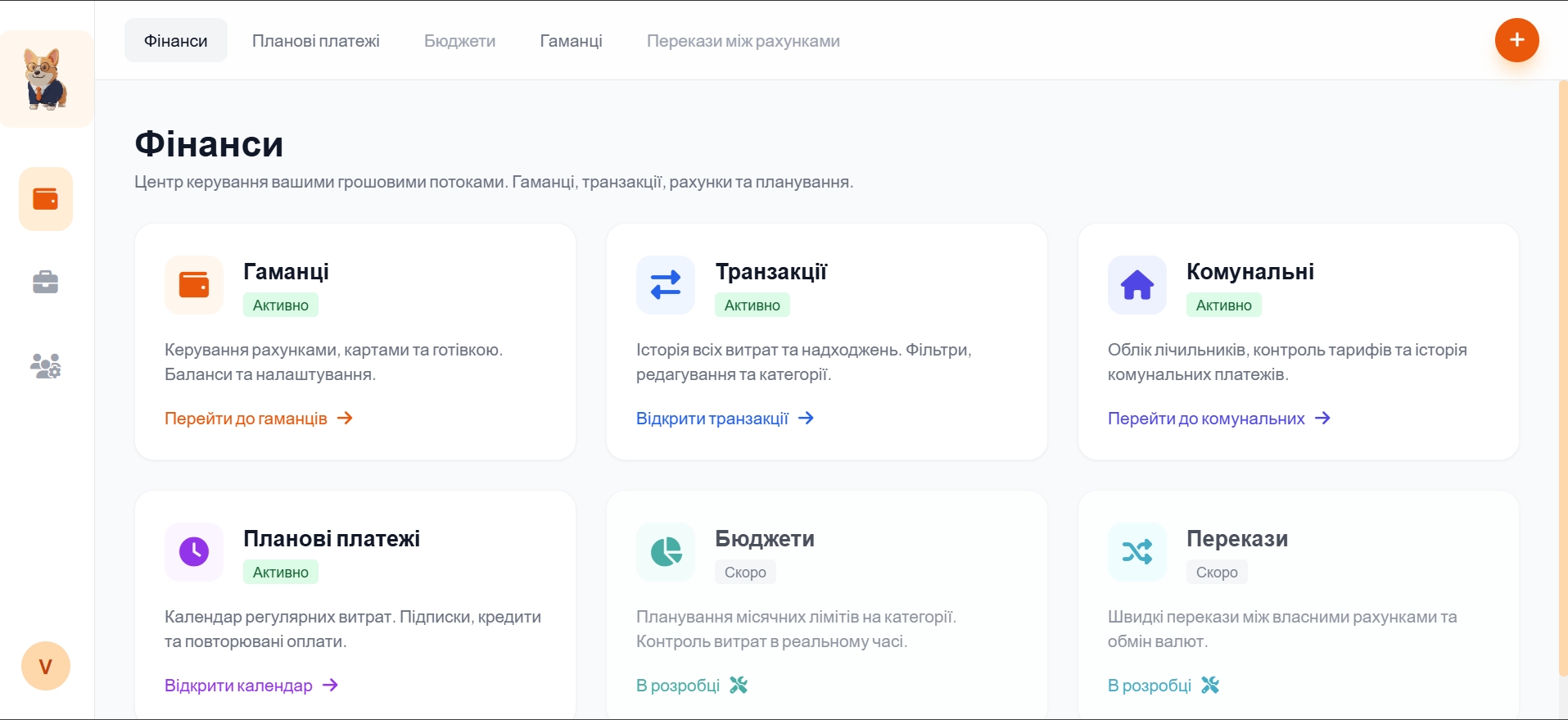The width and height of the screenshot is (1568, 720).
Task: Open the wallet section in sidebar
Action: tap(46, 199)
